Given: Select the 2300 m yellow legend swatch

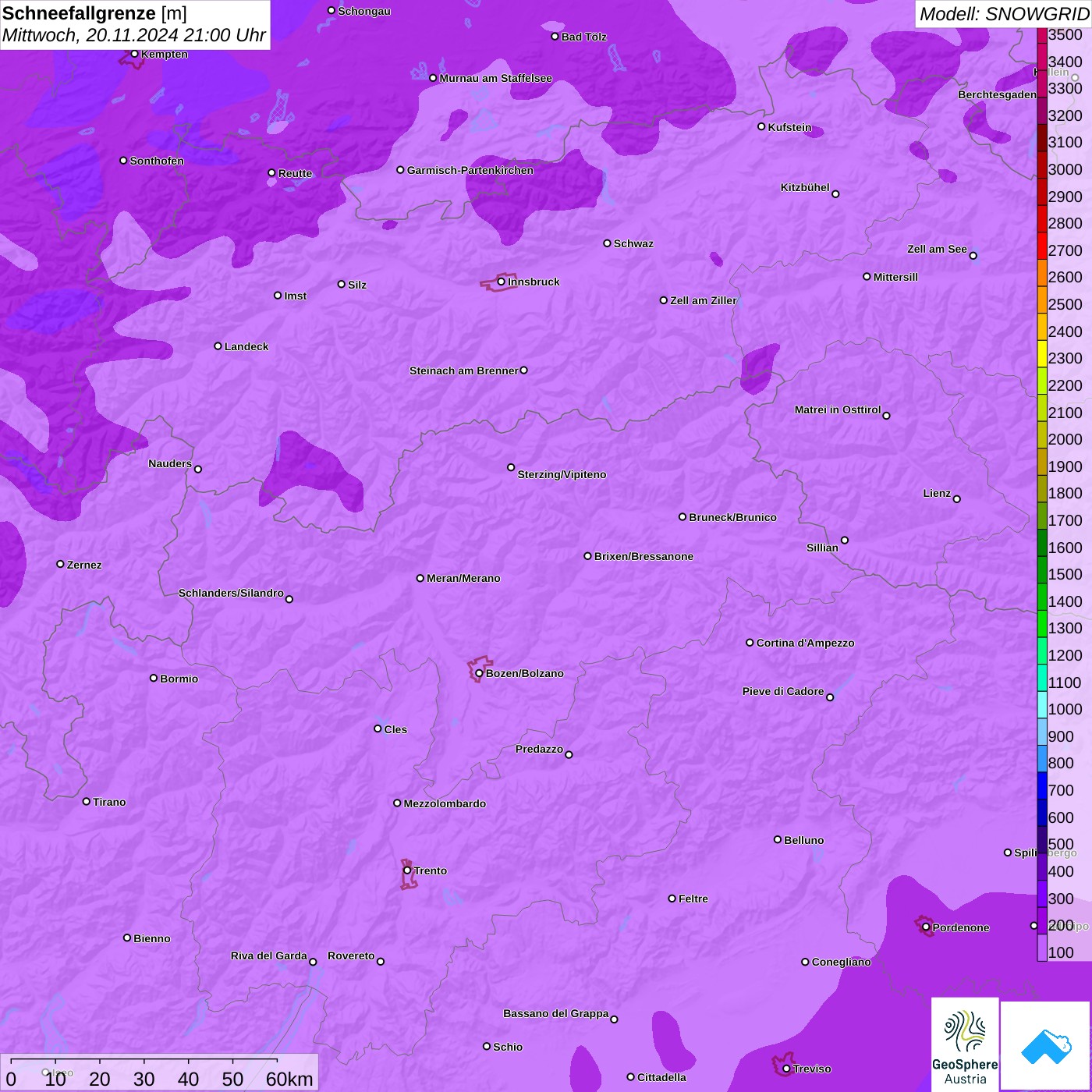Looking at the screenshot, I should tap(1042, 354).
